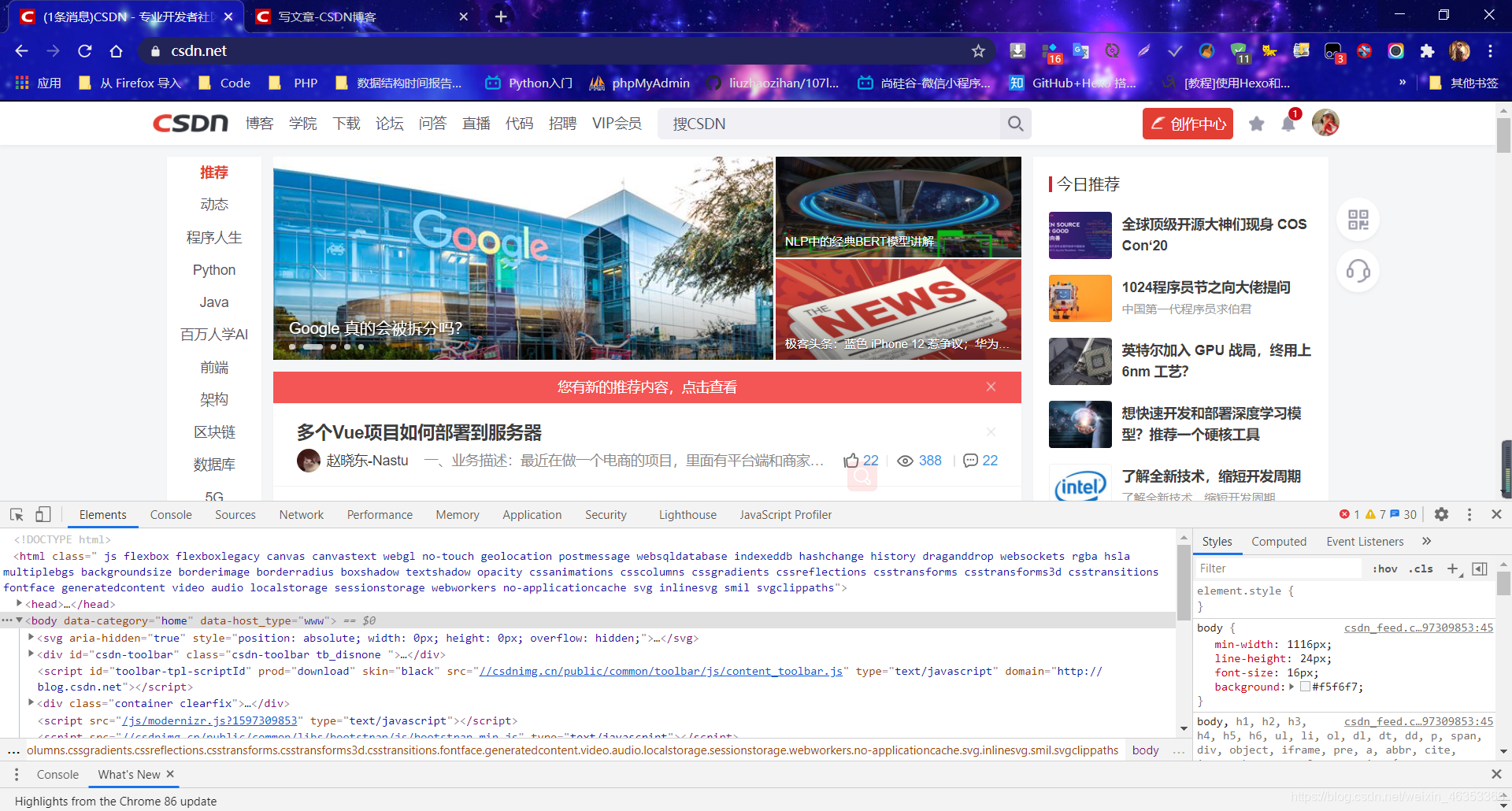Image resolution: width=1512 pixels, height=811 pixels.
Task: Select the Java category in sidebar
Action: [214, 302]
